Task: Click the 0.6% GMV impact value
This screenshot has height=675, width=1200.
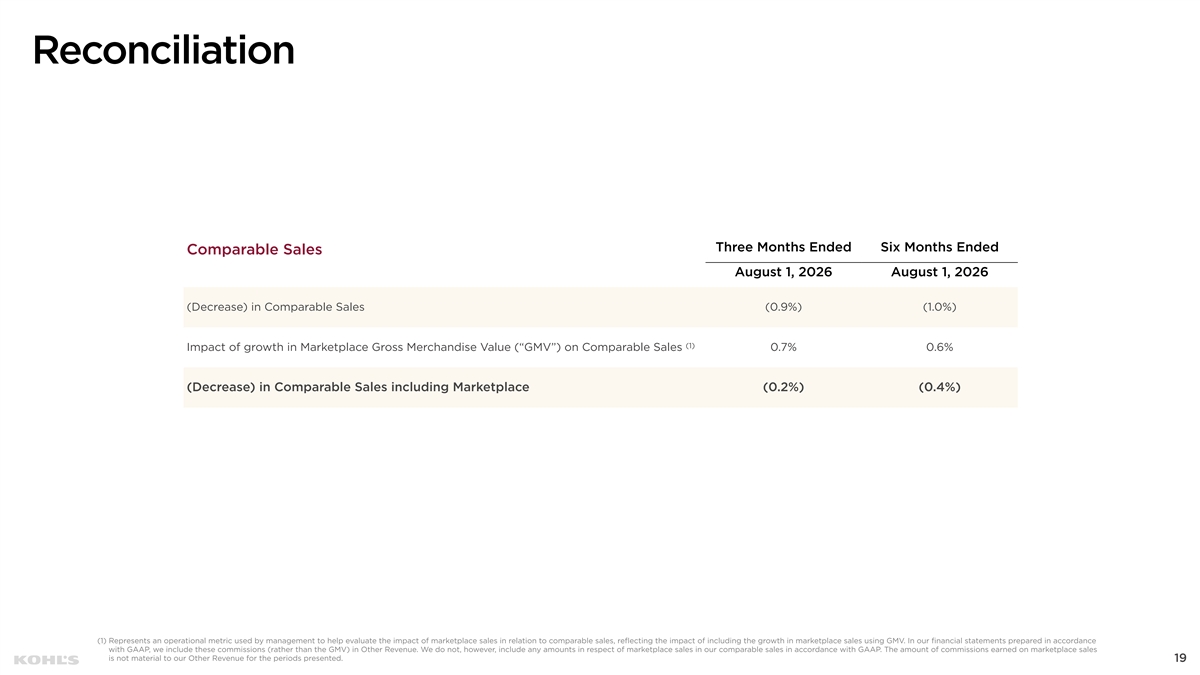Action: [x=939, y=347]
